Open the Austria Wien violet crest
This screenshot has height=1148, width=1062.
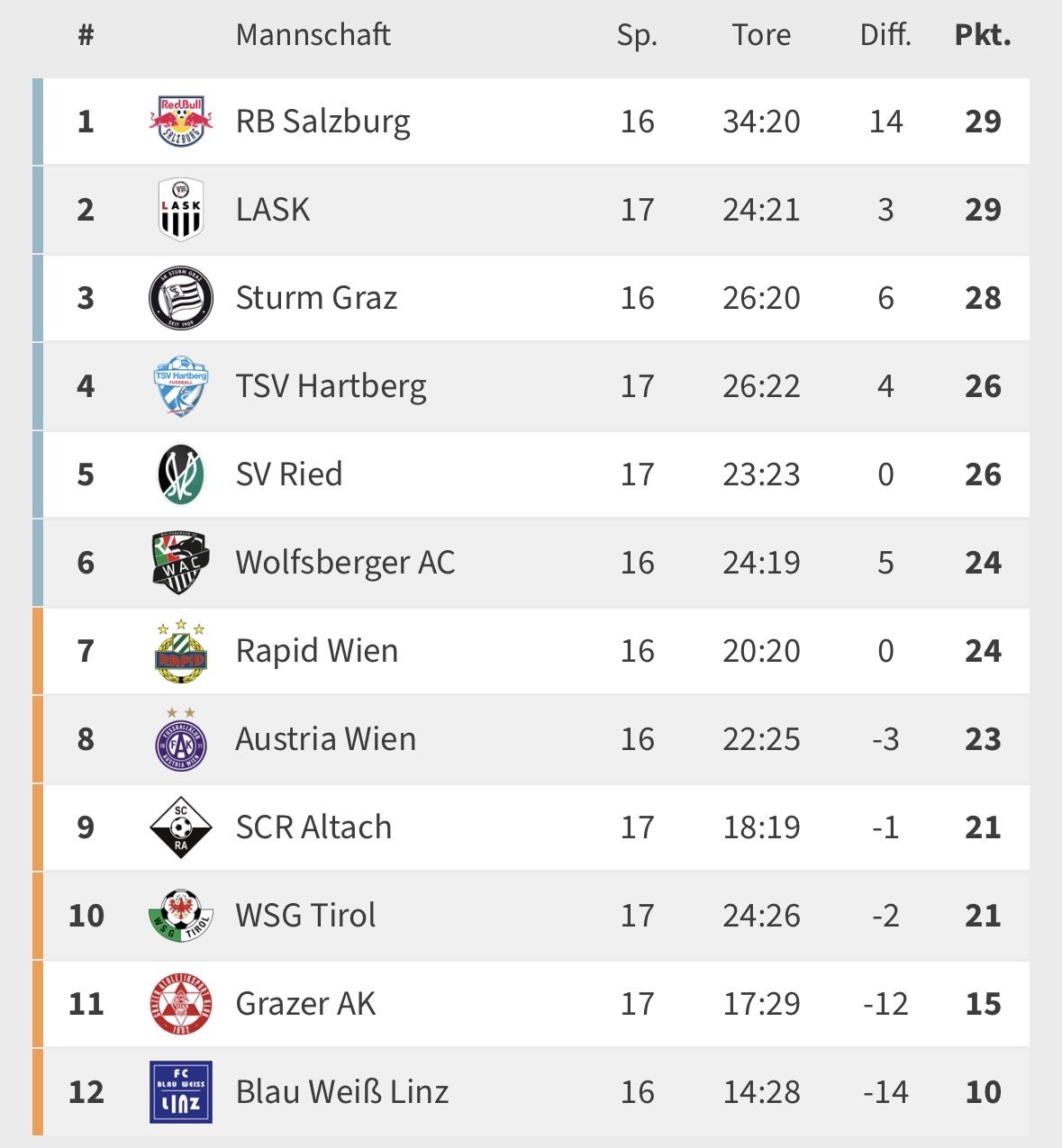[x=181, y=739]
